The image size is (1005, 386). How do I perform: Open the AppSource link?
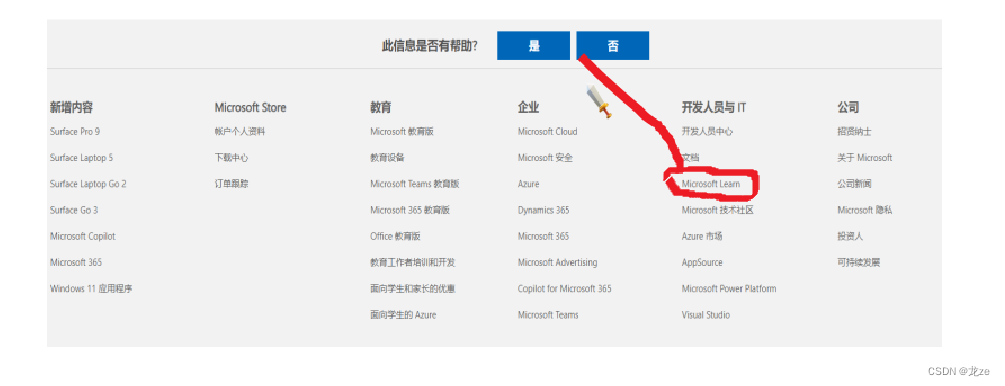[x=702, y=263]
